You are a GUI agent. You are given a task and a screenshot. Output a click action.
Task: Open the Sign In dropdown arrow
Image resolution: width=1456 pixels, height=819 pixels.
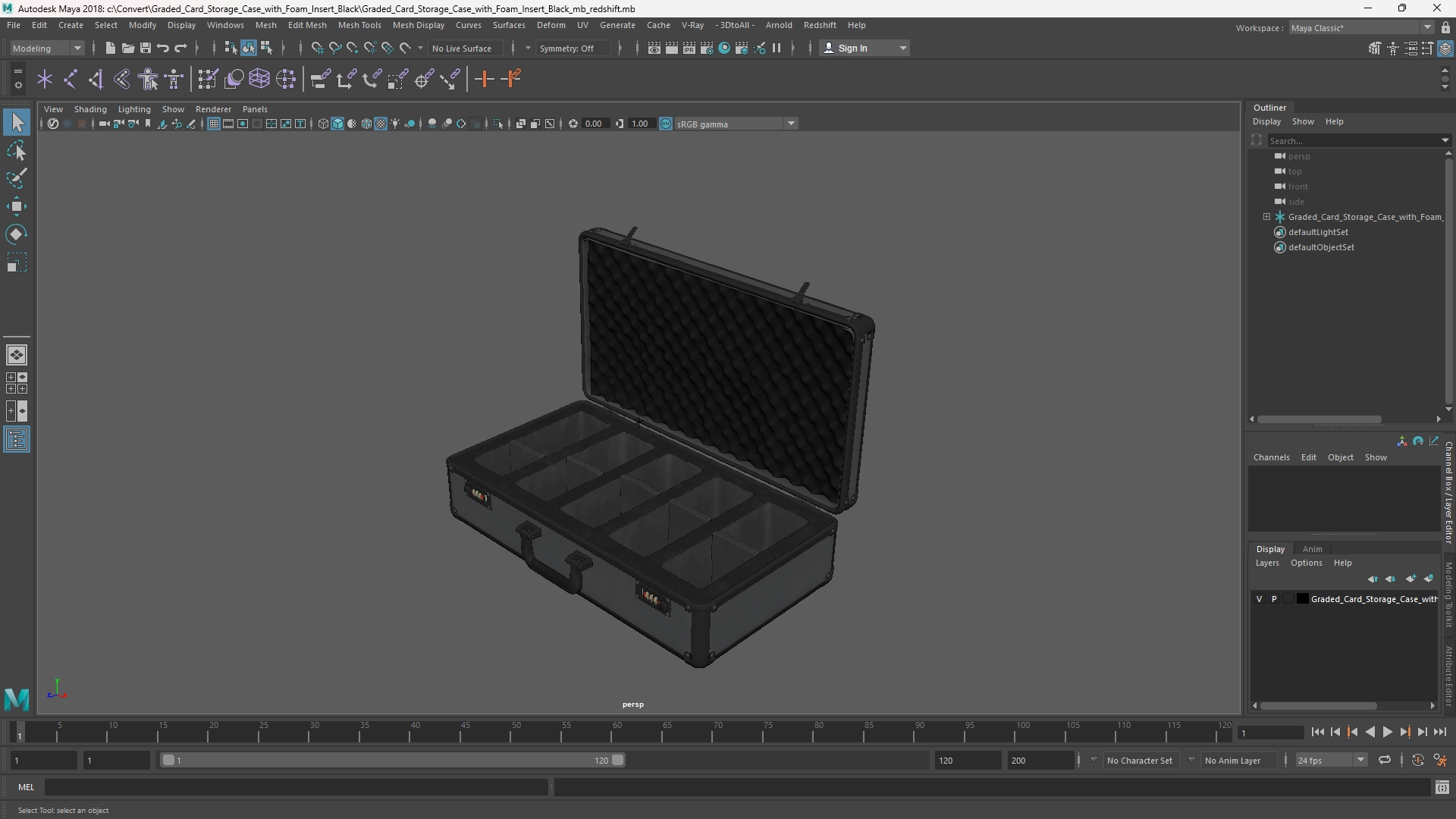point(902,49)
